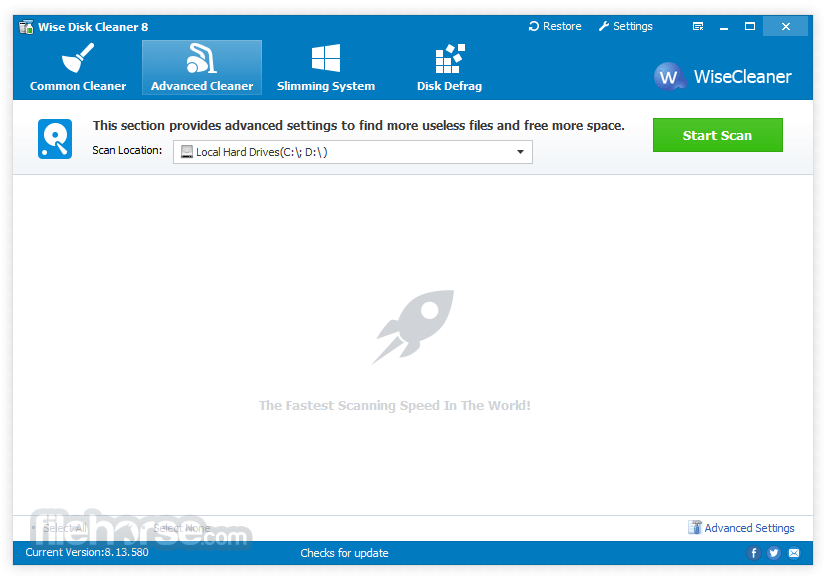Open the Scan Location dropdown

[353, 152]
